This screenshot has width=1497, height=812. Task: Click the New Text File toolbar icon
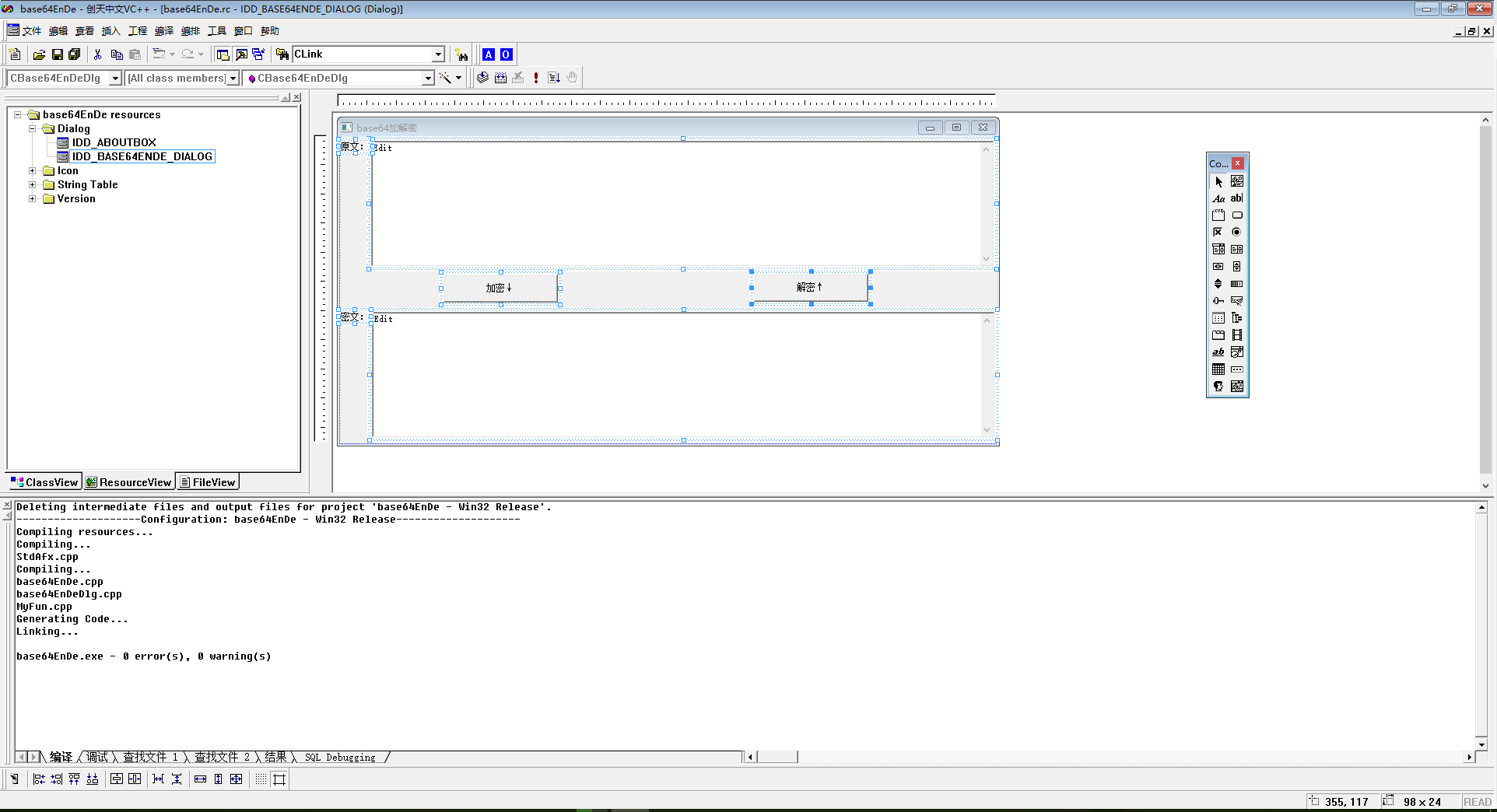[16, 54]
